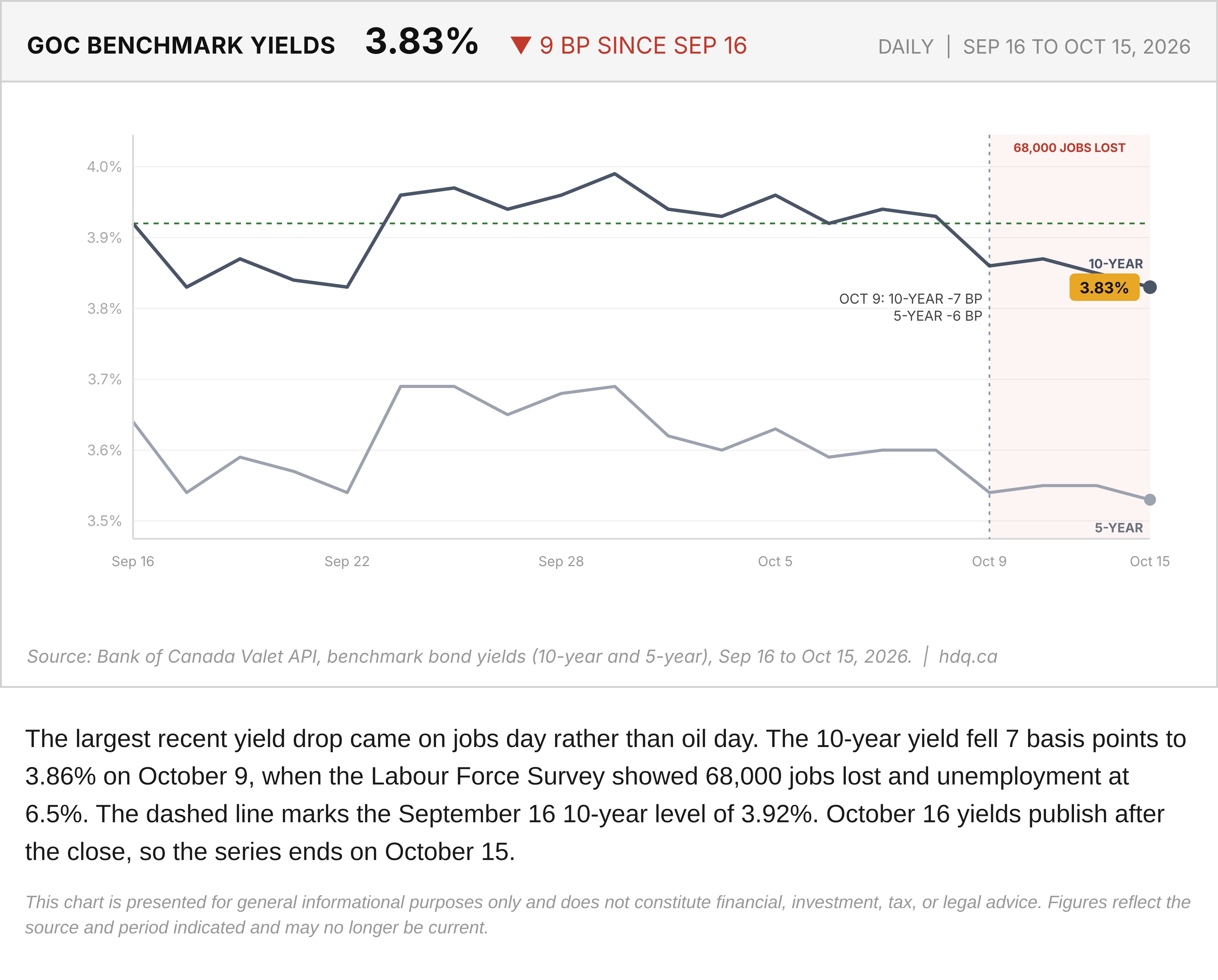1218x980 pixels.
Task: Click the Sep 28 x-axis label
Action: pyautogui.click(x=561, y=562)
